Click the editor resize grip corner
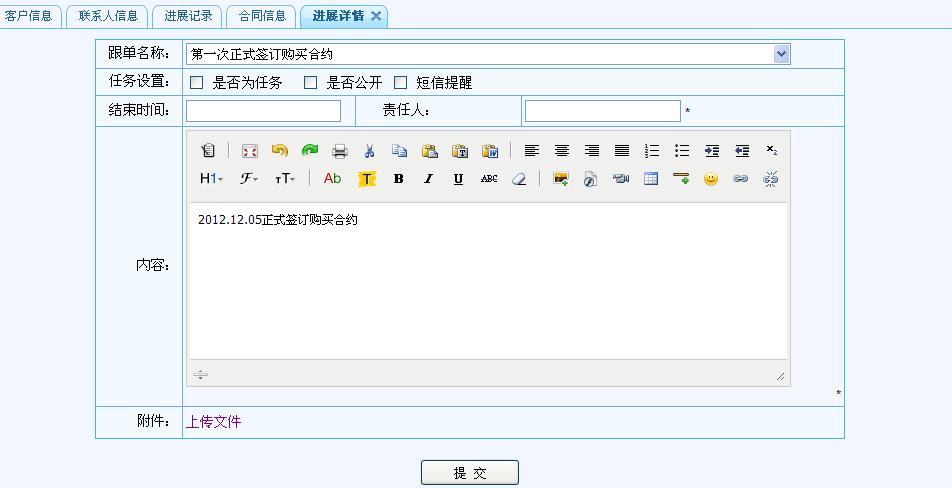Image resolution: width=952 pixels, height=488 pixels. [x=780, y=376]
